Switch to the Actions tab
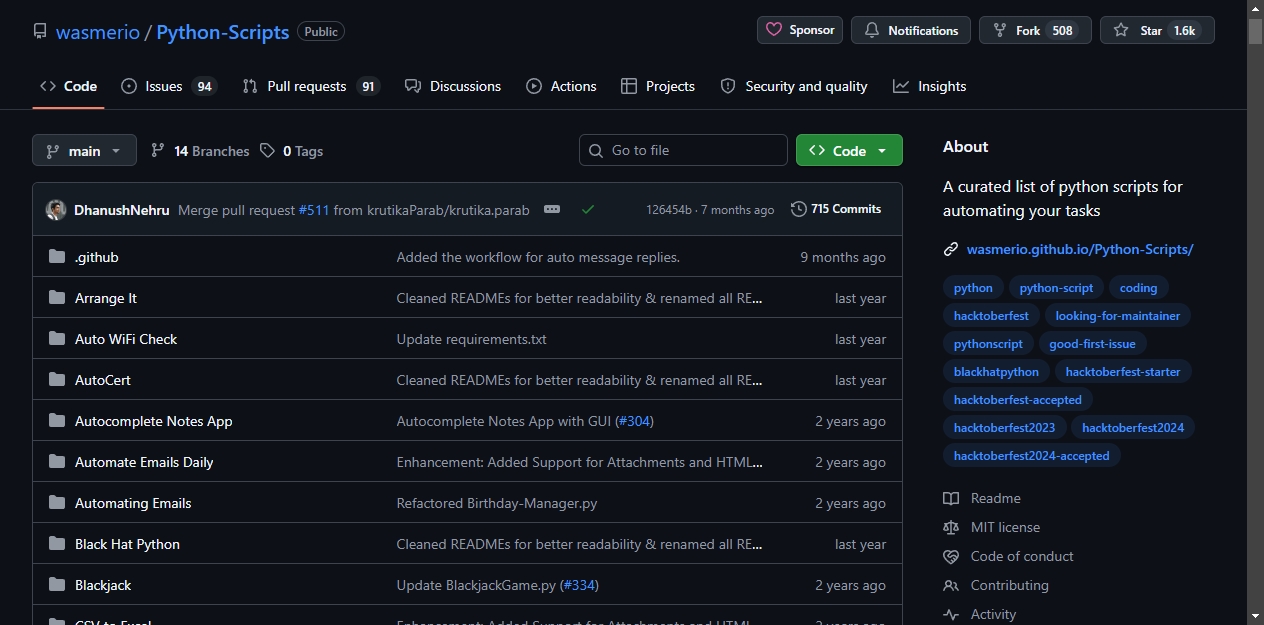 pyautogui.click(x=561, y=86)
